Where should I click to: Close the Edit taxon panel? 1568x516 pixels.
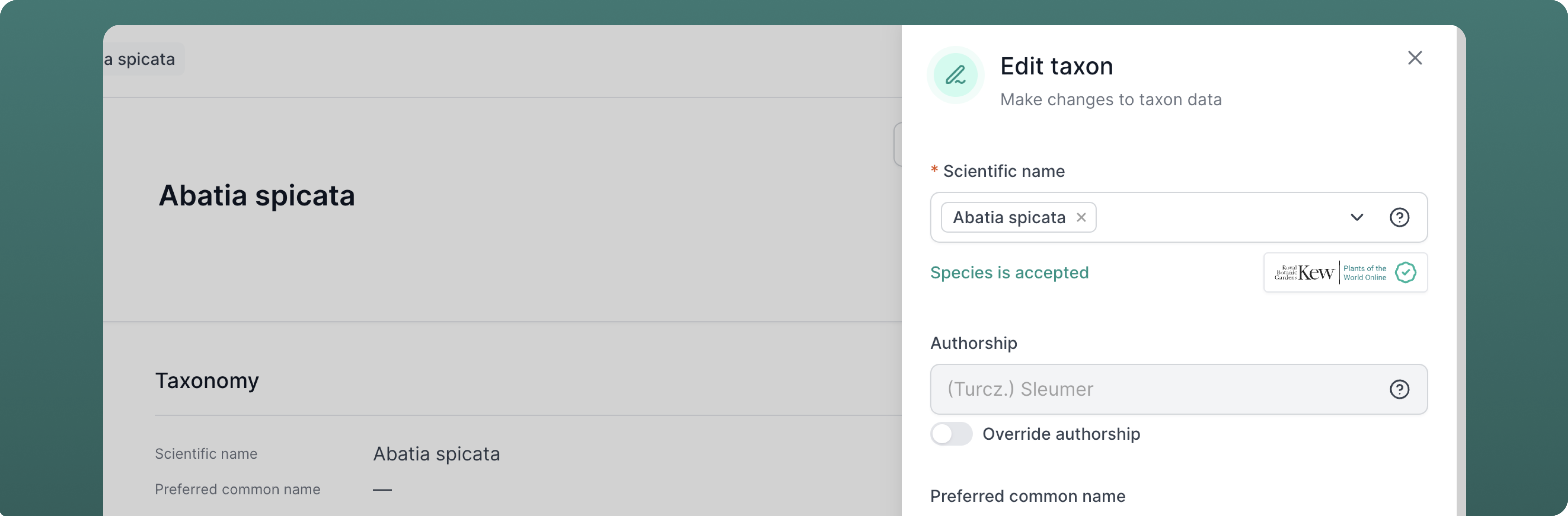[1414, 58]
